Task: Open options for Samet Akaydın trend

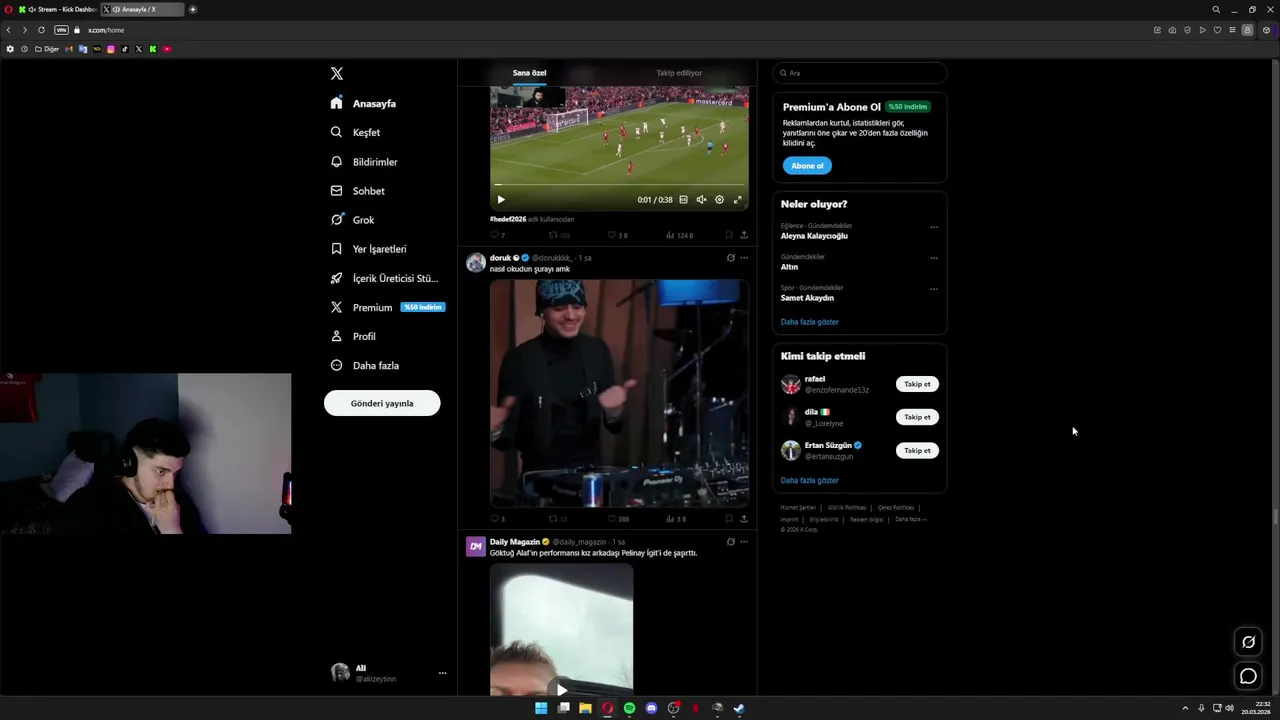Action: coord(934,289)
